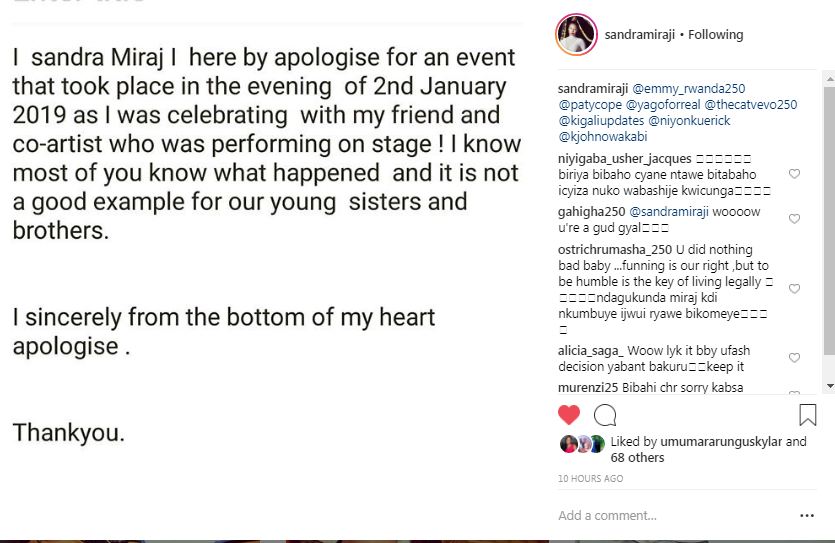Viewport: 835px width, 543px height.
Task: Toggle the Following status button
Action: coord(715,35)
